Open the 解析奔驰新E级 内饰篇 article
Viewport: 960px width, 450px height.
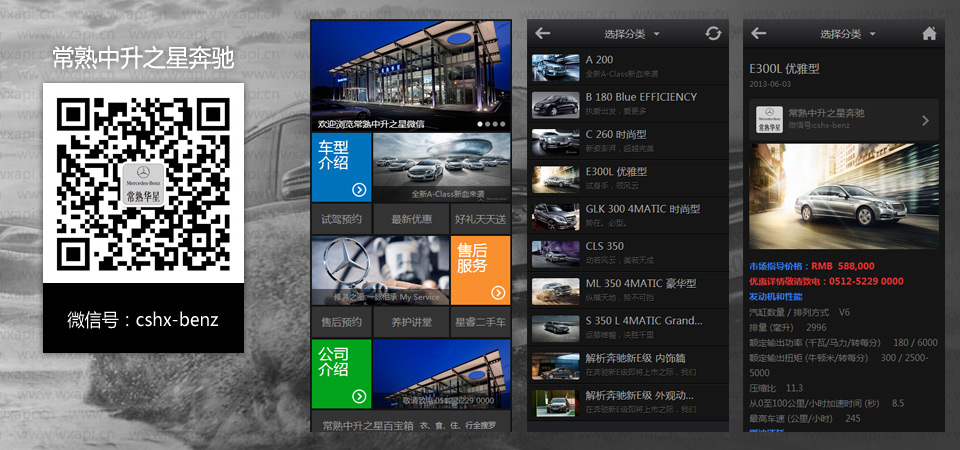628,366
